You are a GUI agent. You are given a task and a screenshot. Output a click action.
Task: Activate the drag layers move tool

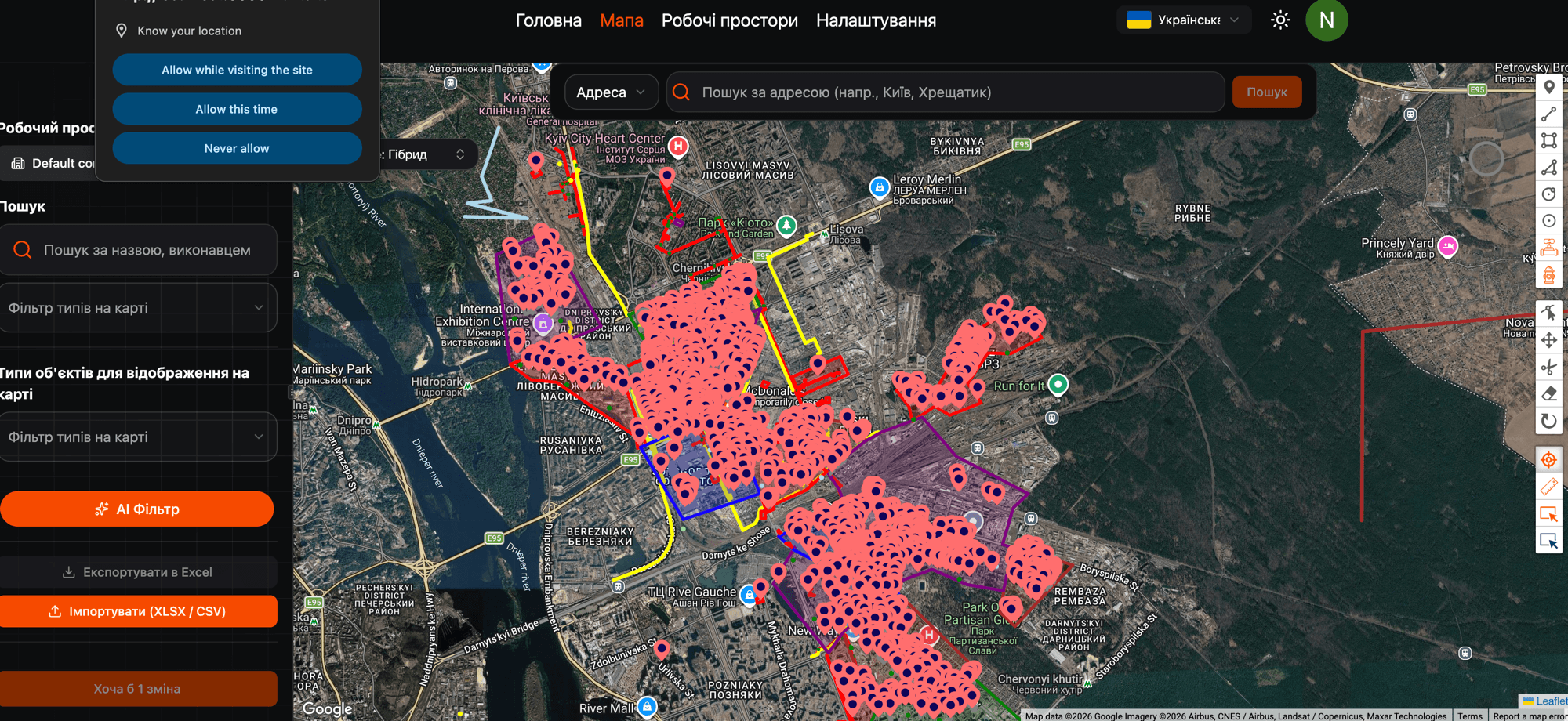click(x=1548, y=340)
